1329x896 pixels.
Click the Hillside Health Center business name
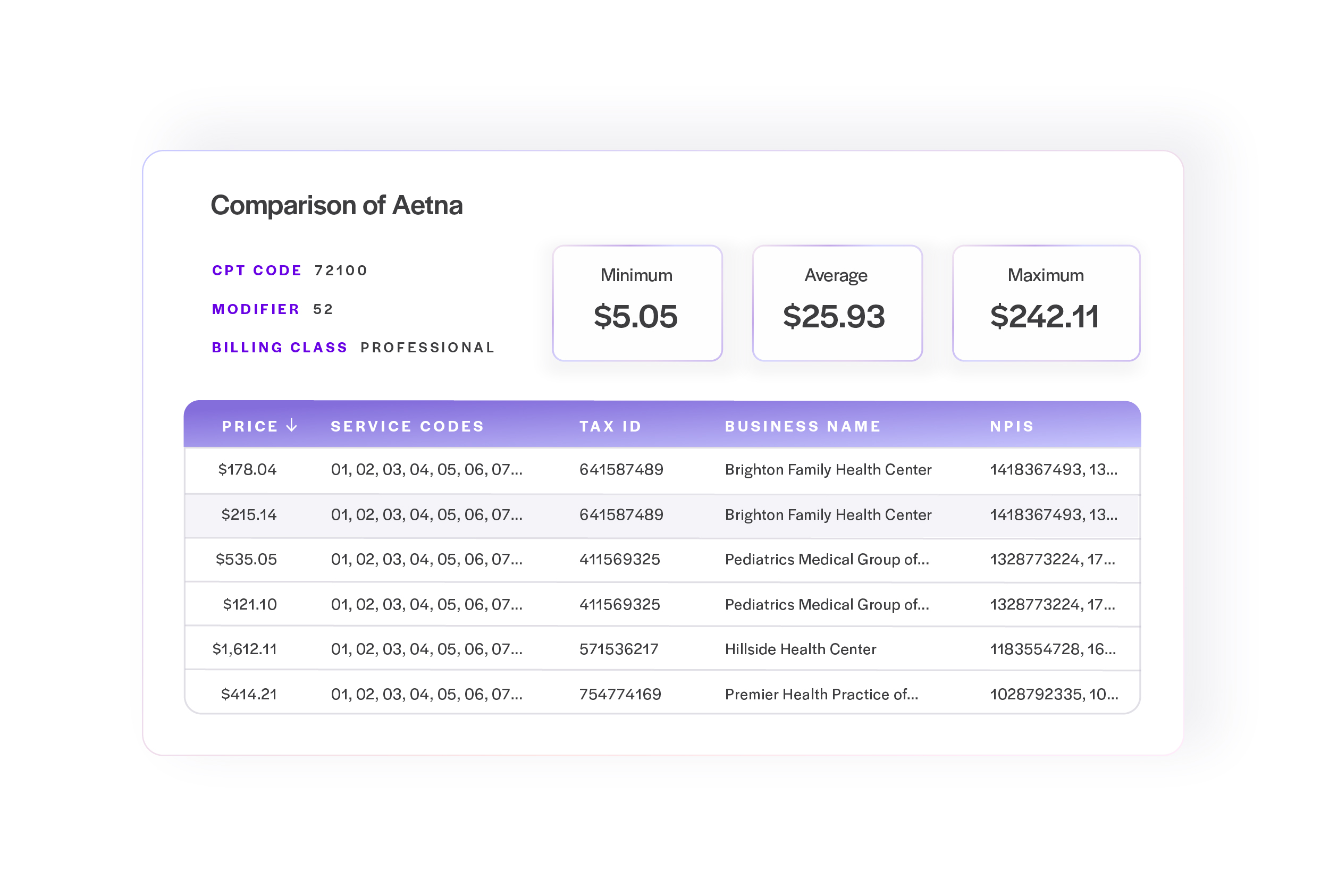point(800,649)
